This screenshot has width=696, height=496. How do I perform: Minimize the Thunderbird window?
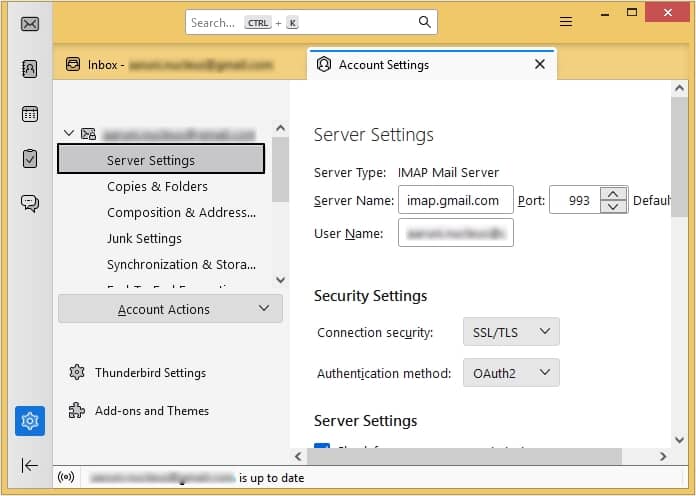(605, 14)
